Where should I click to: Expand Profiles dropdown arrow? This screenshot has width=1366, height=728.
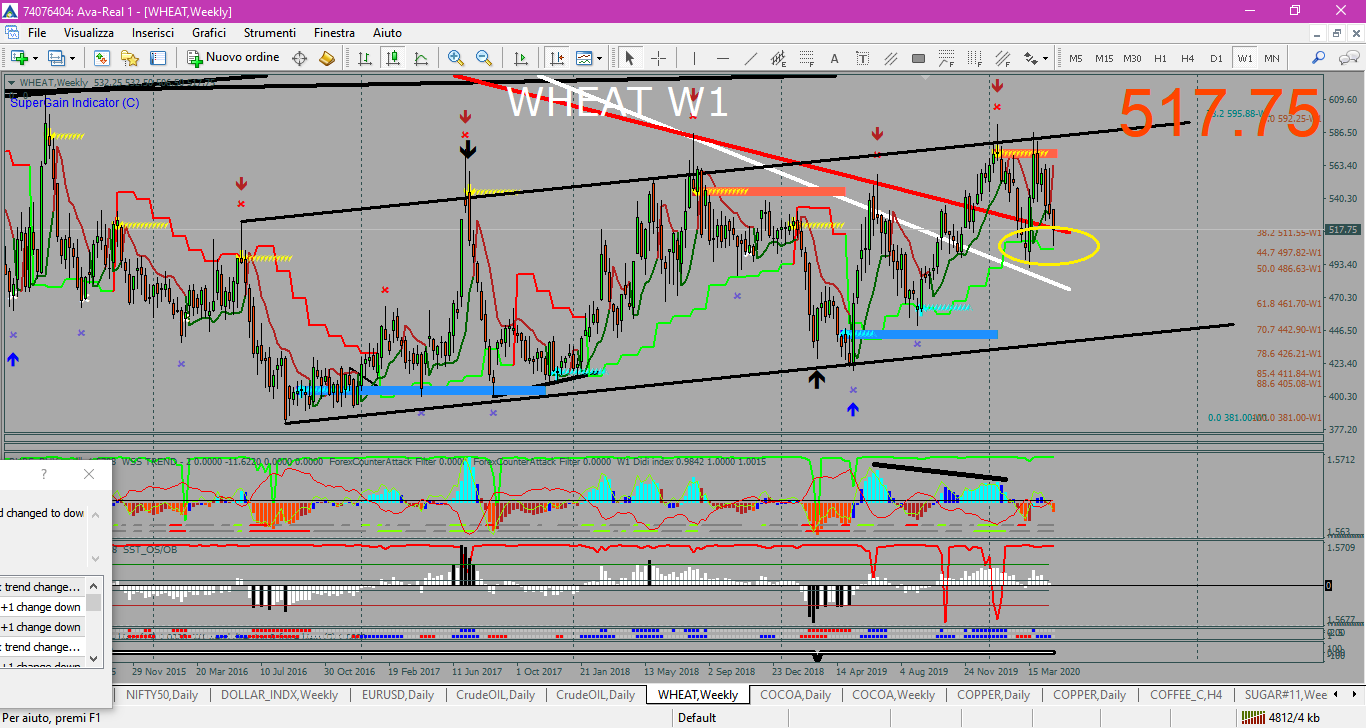click(71, 58)
